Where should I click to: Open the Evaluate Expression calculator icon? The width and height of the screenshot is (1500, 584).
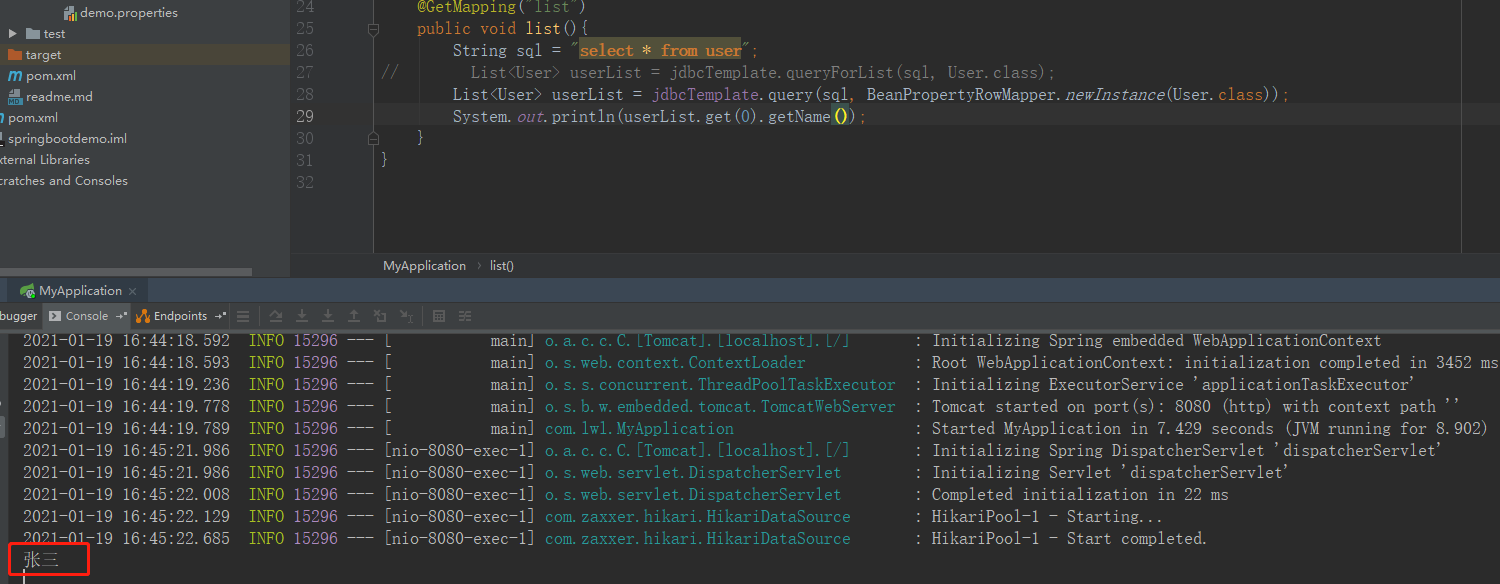coord(438,316)
